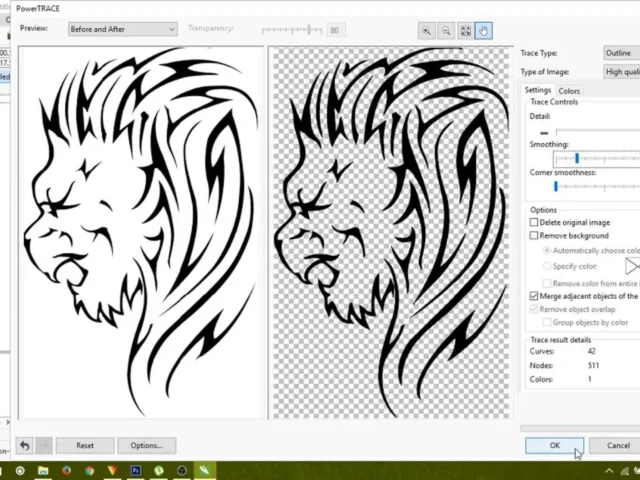Open the Preview mode dropdown

[x=122, y=30]
